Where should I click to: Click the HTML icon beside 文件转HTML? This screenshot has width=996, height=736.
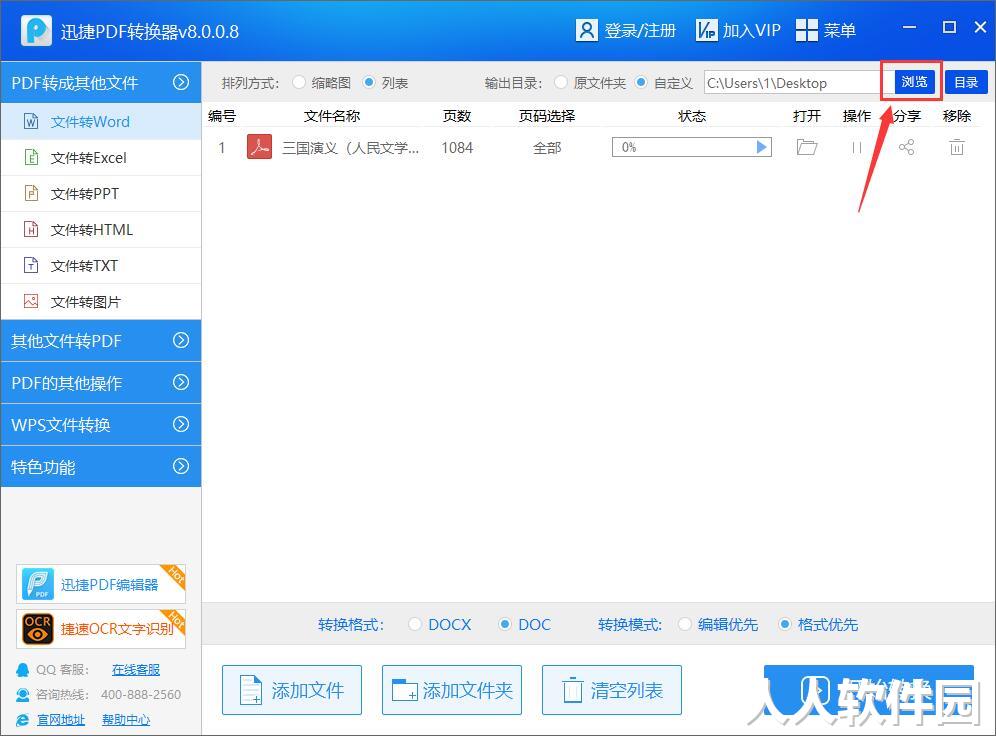(31, 229)
